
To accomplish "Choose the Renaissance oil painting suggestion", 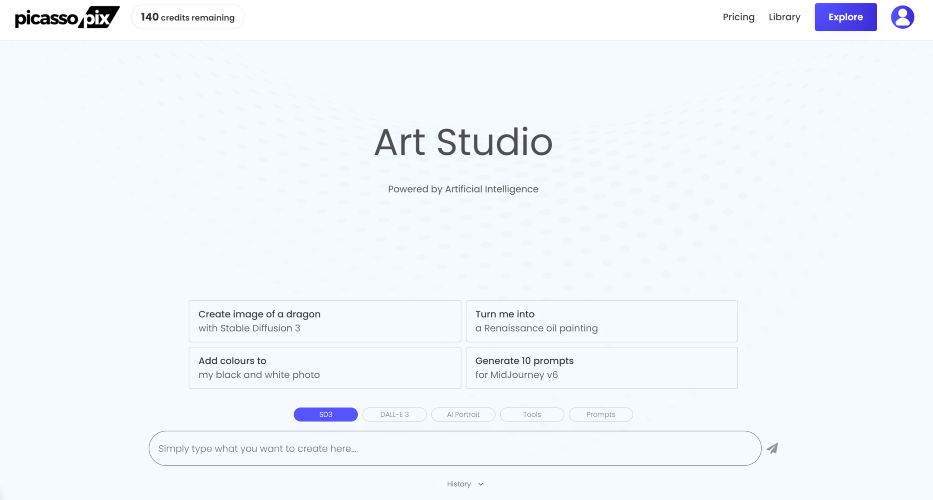I will [601, 321].
